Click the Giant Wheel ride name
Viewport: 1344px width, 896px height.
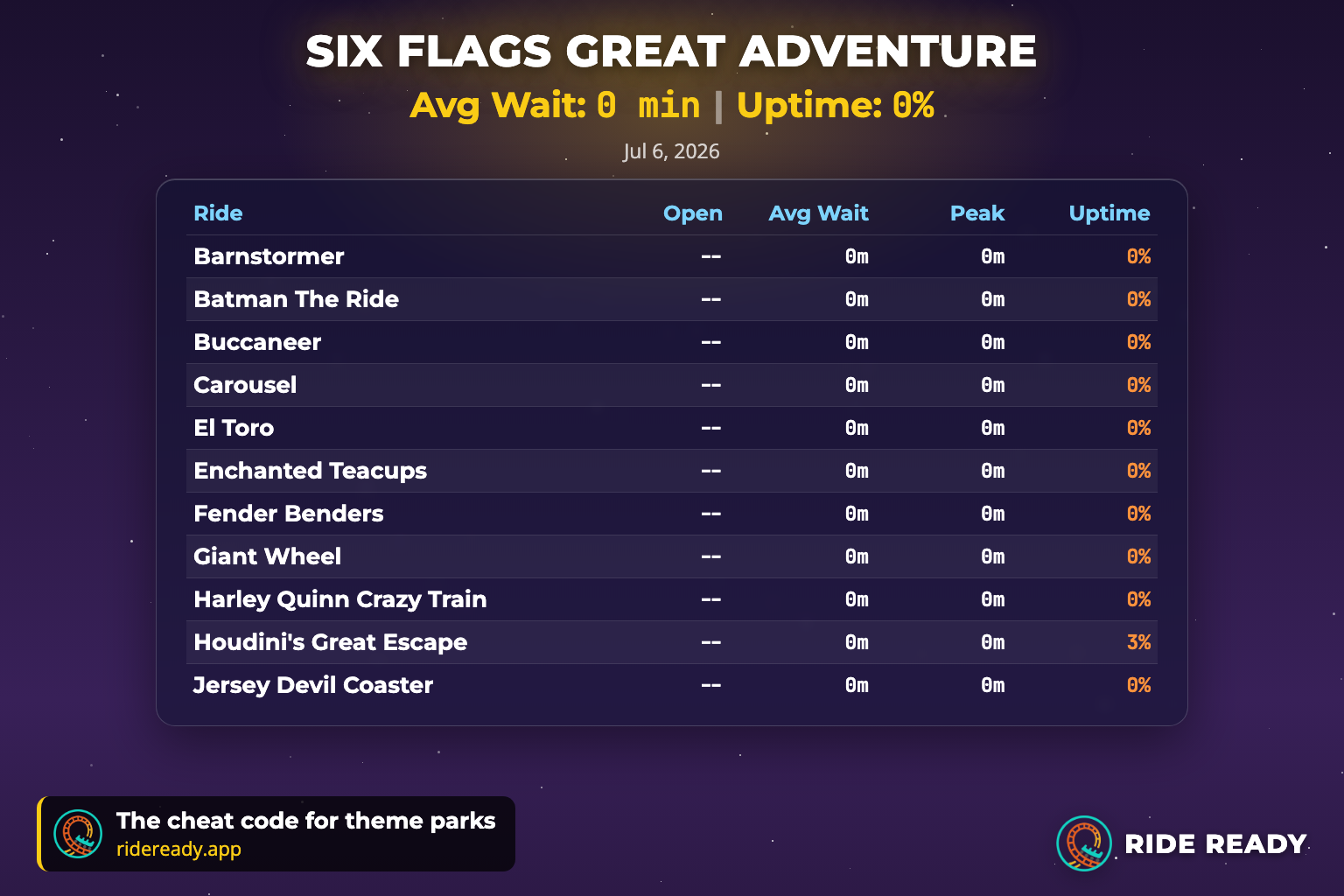(267, 556)
